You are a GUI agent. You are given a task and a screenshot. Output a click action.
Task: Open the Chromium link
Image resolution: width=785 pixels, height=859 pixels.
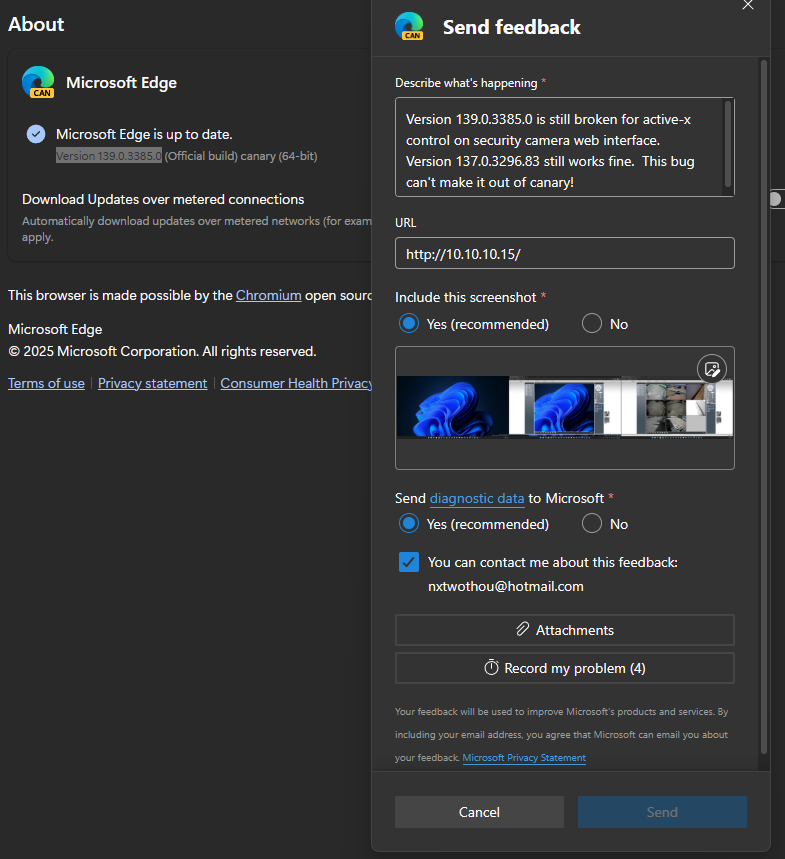[x=268, y=295]
